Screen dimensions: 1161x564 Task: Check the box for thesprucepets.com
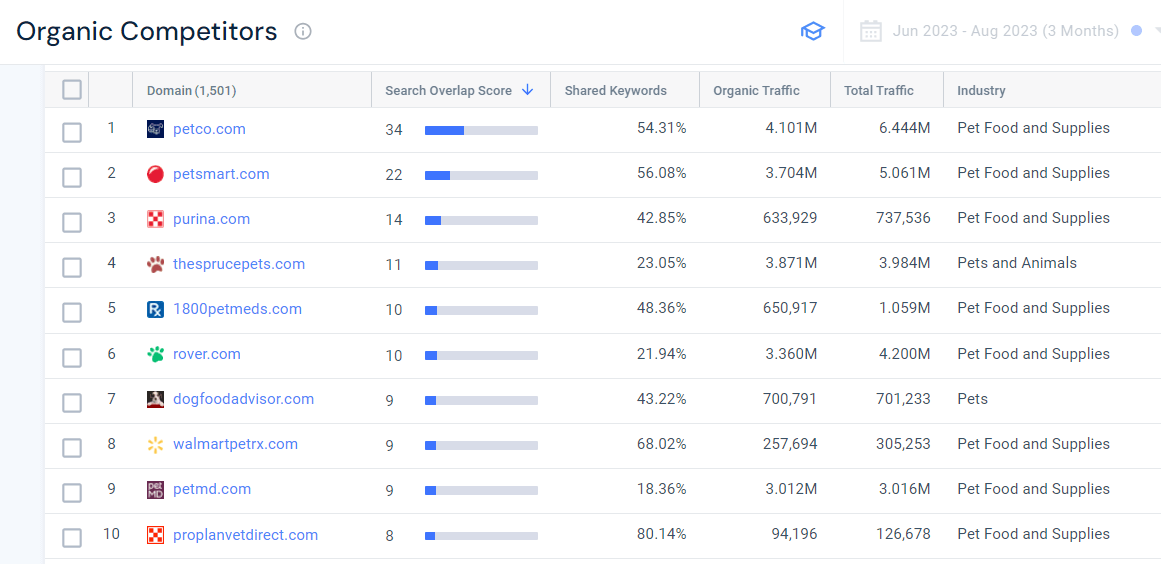(x=72, y=268)
